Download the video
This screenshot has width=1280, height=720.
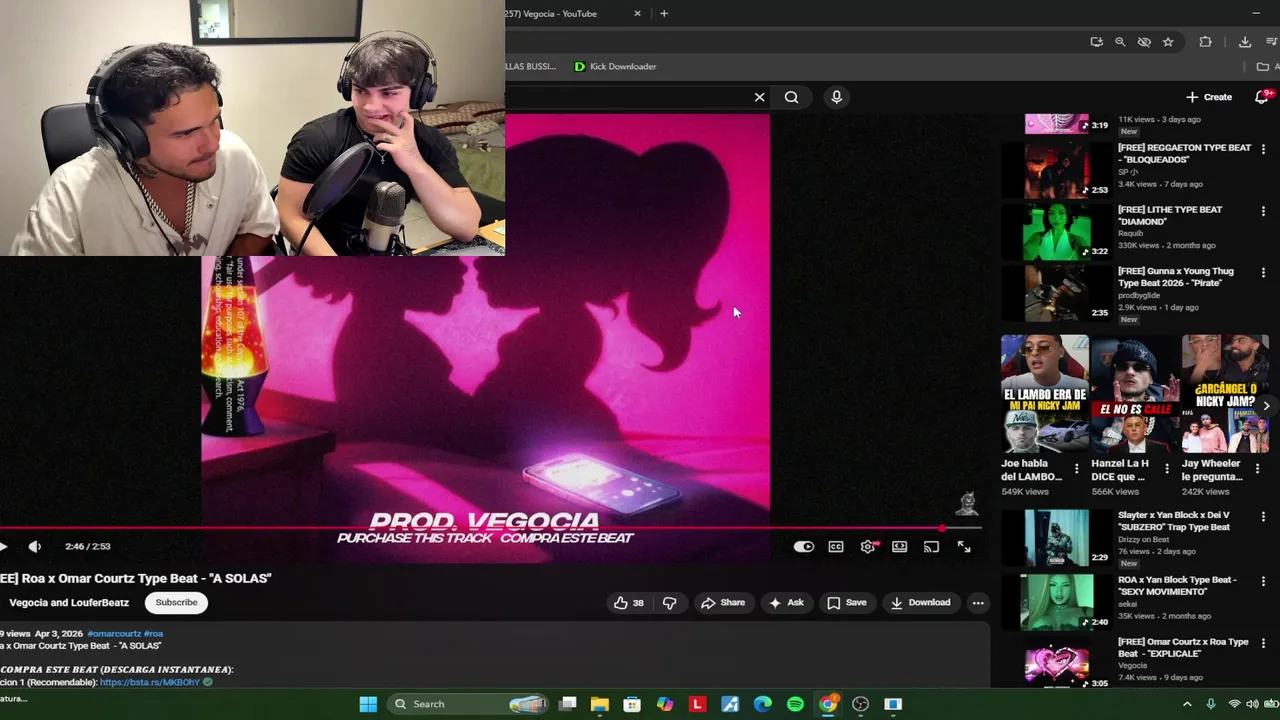coord(920,602)
